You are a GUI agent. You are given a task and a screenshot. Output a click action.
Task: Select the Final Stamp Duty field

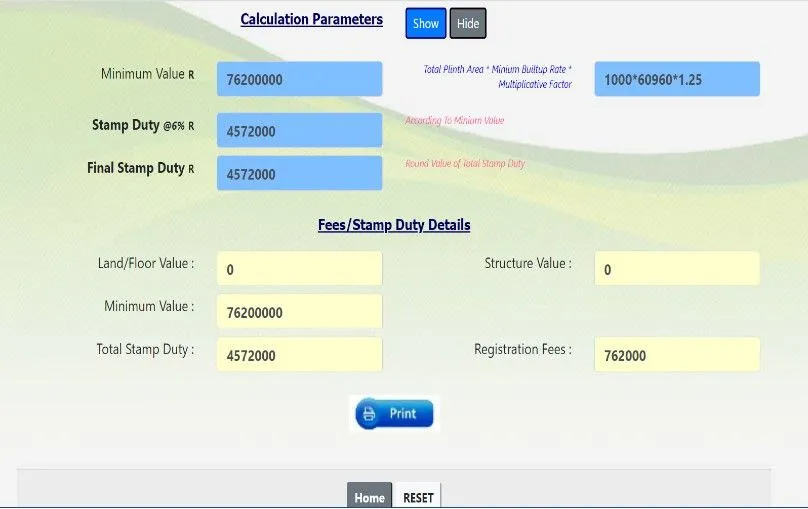(x=299, y=174)
